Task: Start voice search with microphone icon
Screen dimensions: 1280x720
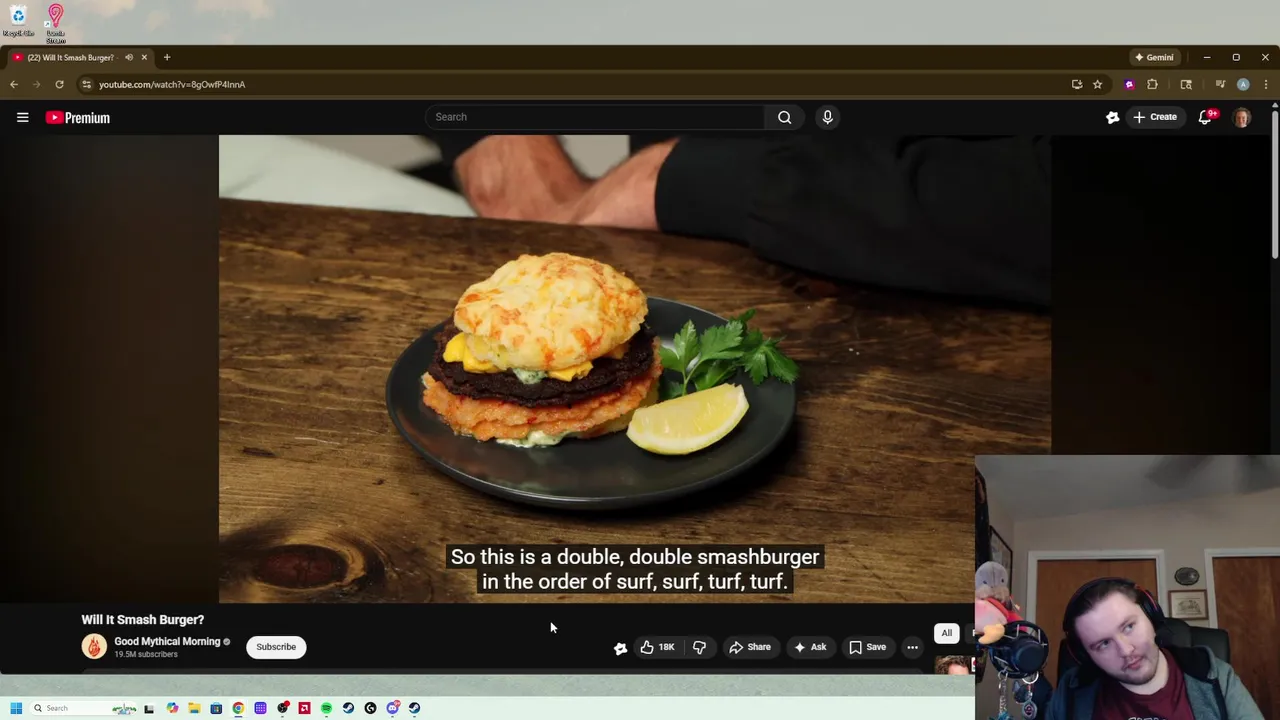Action: [x=827, y=117]
